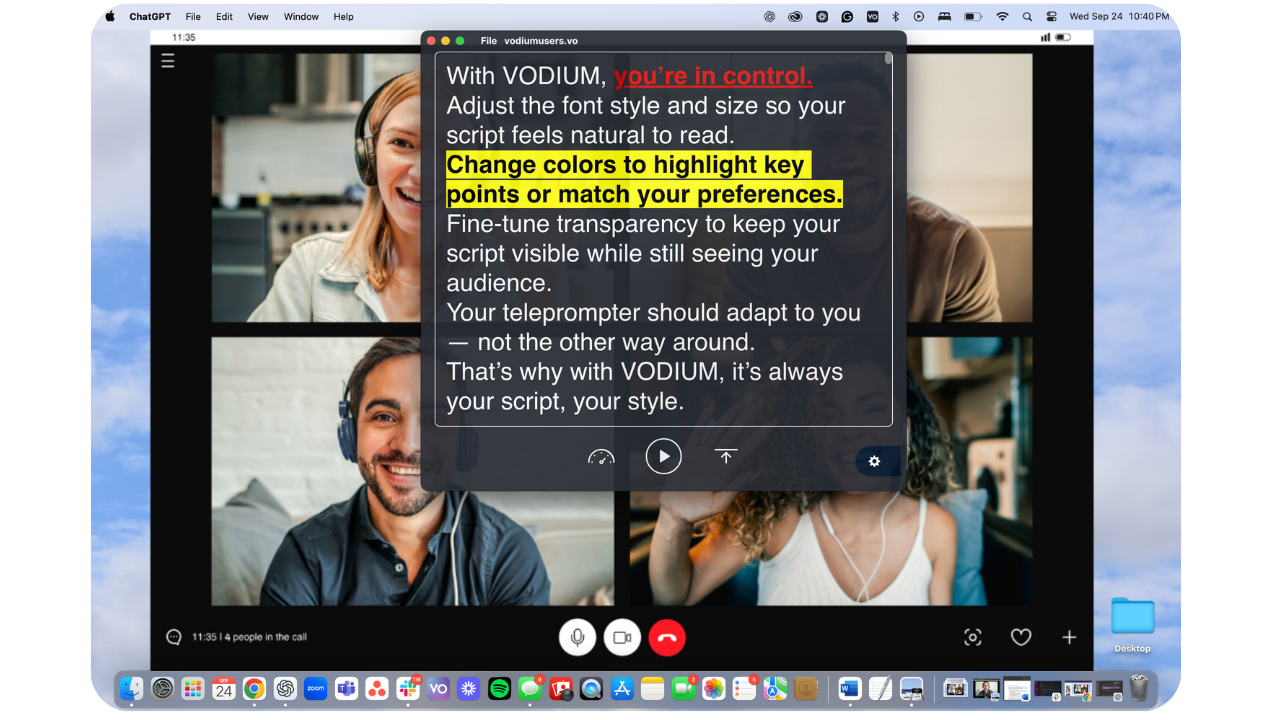
Task: Click the vodiumusers.vo file title
Action: coord(541,41)
